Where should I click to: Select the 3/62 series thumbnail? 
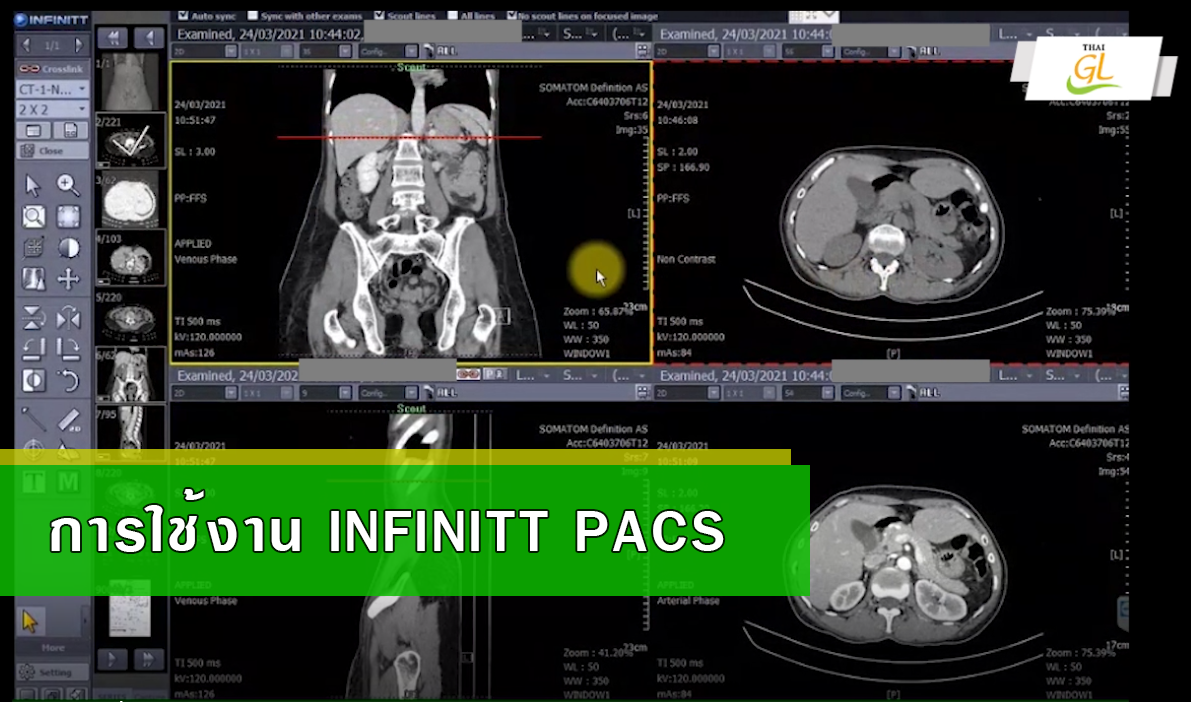pyautogui.click(x=130, y=199)
